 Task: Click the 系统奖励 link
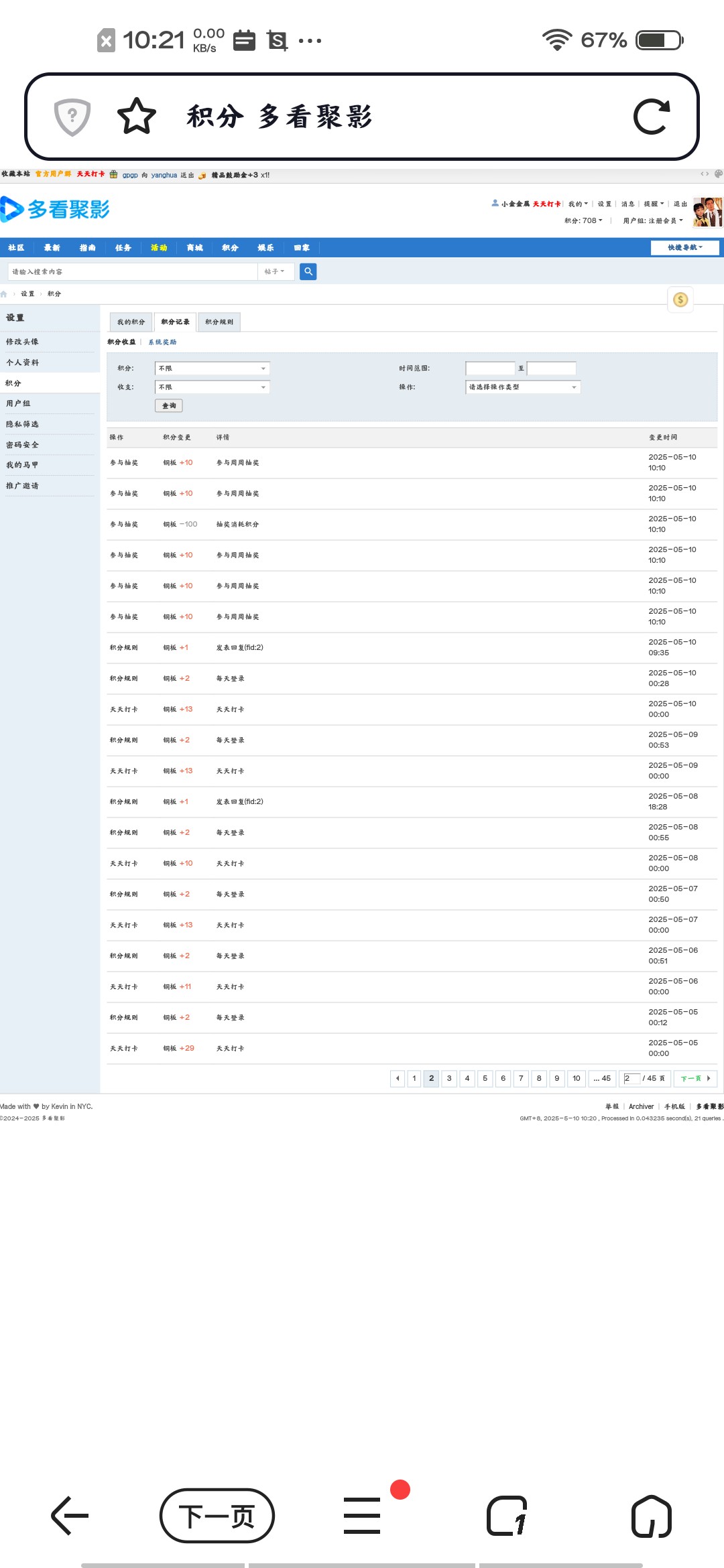tap(162, 342)
